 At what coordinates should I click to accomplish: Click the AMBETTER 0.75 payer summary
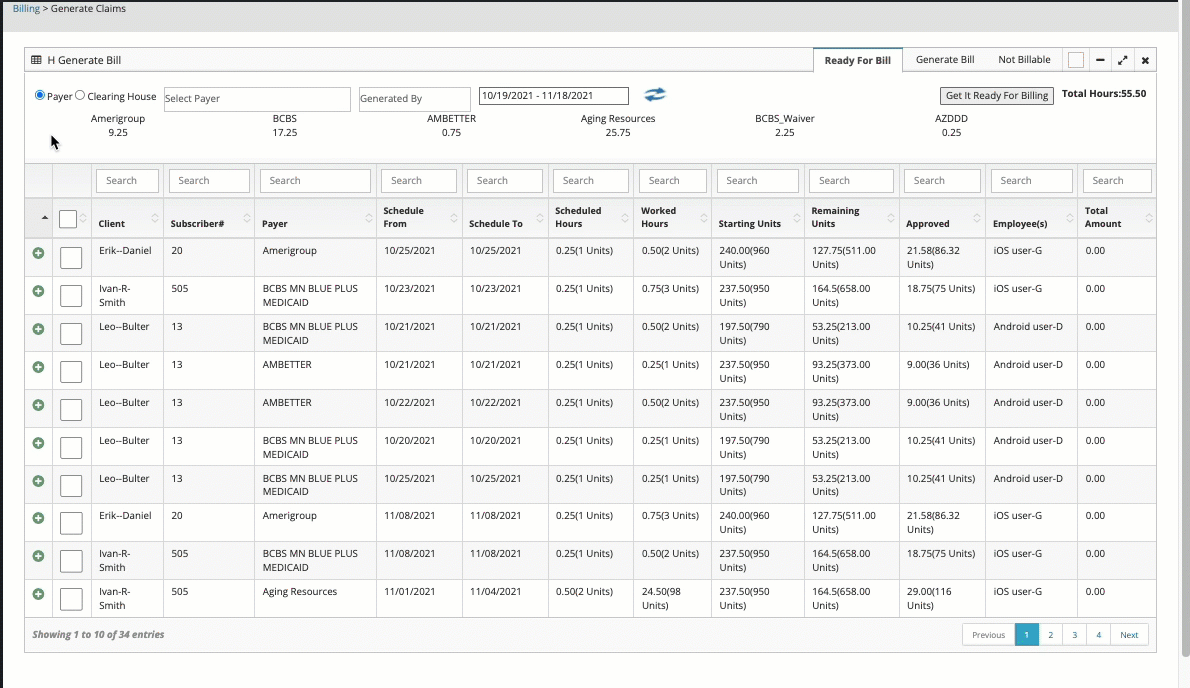coord(452,125)
